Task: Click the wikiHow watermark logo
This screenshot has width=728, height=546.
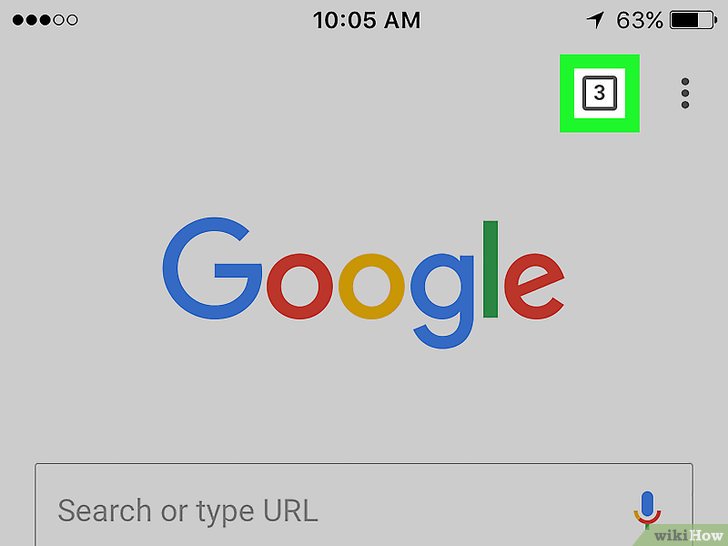Action: click(x=688, y=536)
